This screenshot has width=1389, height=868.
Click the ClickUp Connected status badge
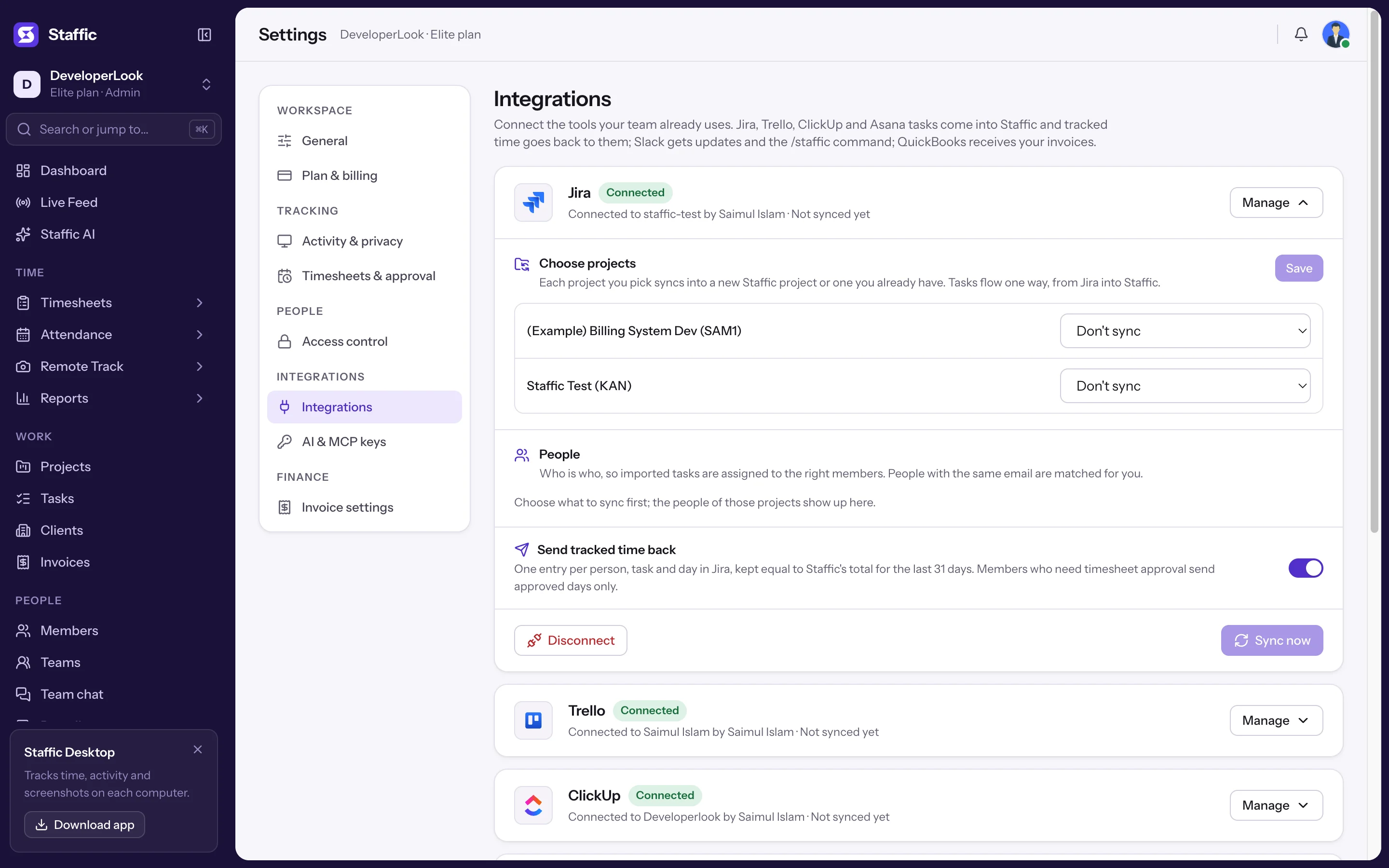[665, 796]
